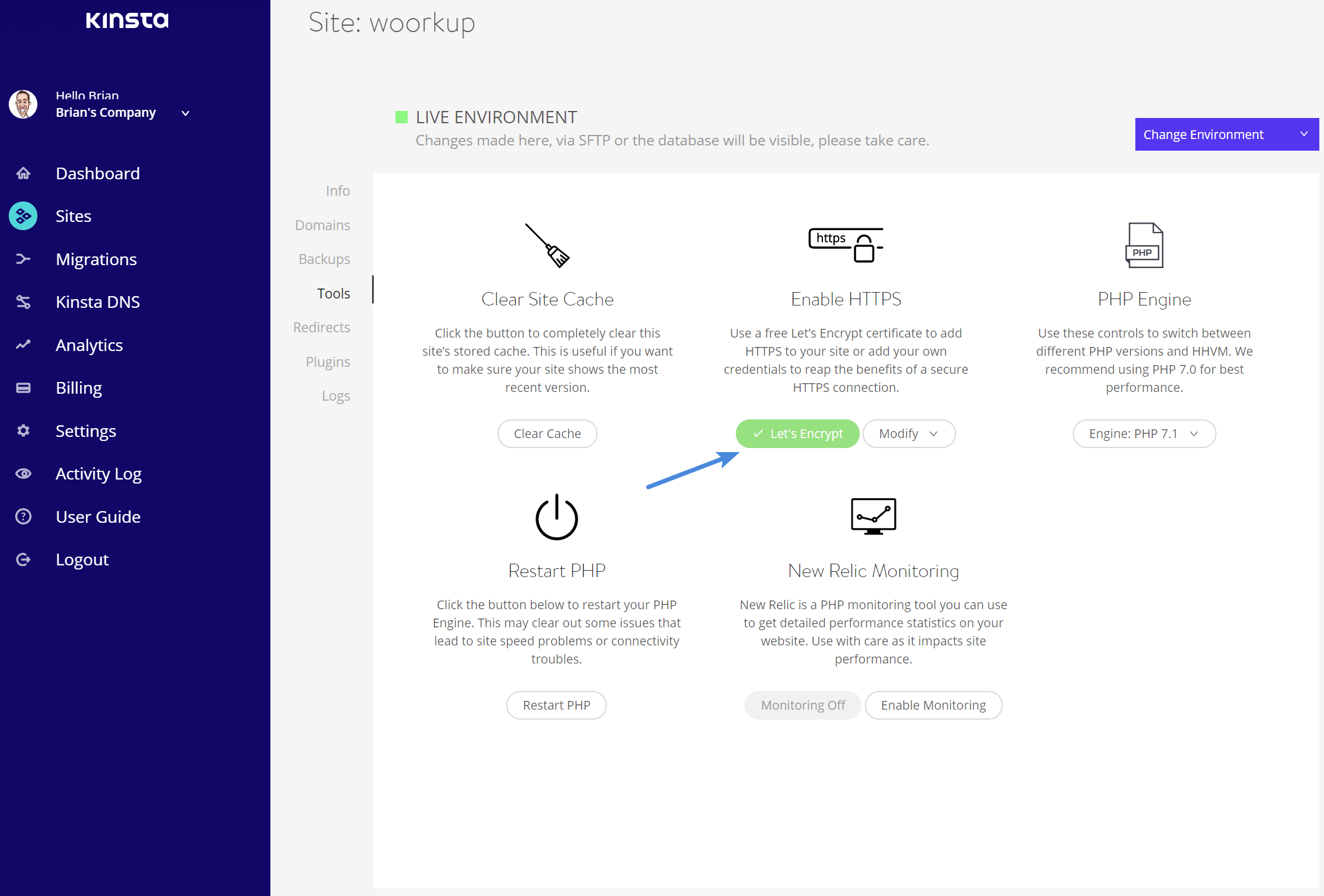Viewport: 1324px width, 896px height.
Task: Select Logout in the sidebar
Action: coord(82,560)
